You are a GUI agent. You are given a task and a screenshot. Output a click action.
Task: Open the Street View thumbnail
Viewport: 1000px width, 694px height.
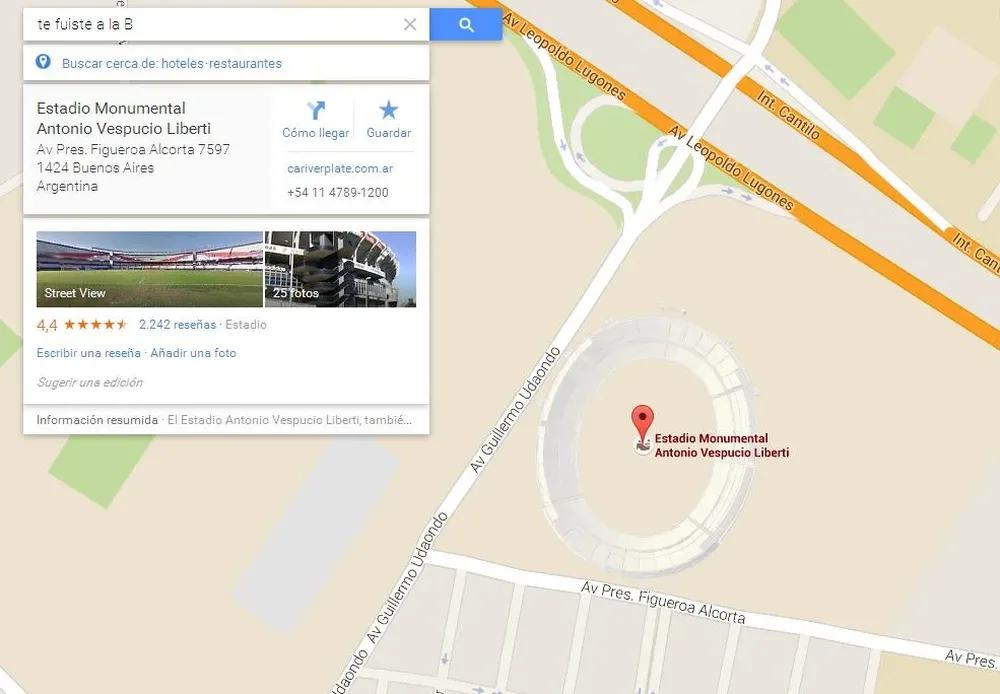149,269
